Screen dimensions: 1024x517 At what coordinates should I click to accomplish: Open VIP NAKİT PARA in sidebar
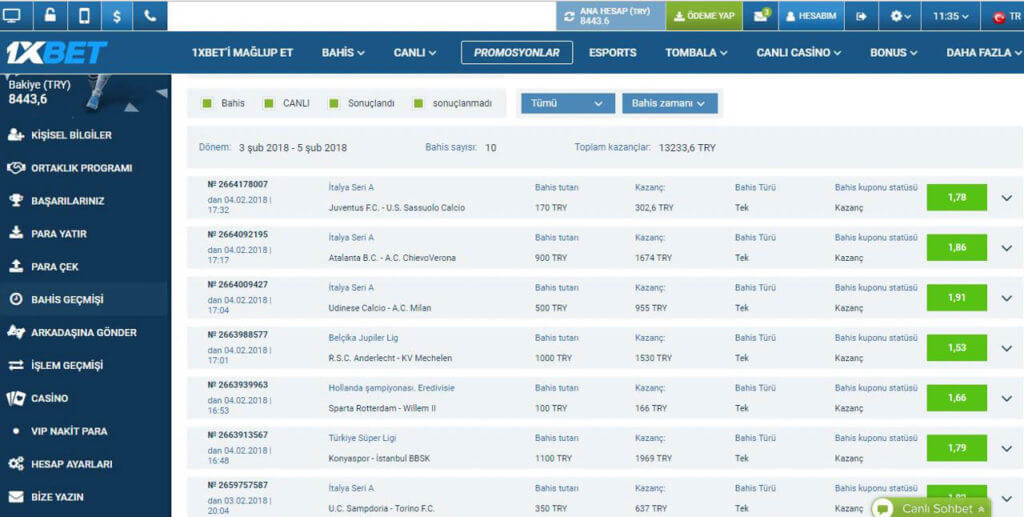pyautogui.click(x=69, y=431)
